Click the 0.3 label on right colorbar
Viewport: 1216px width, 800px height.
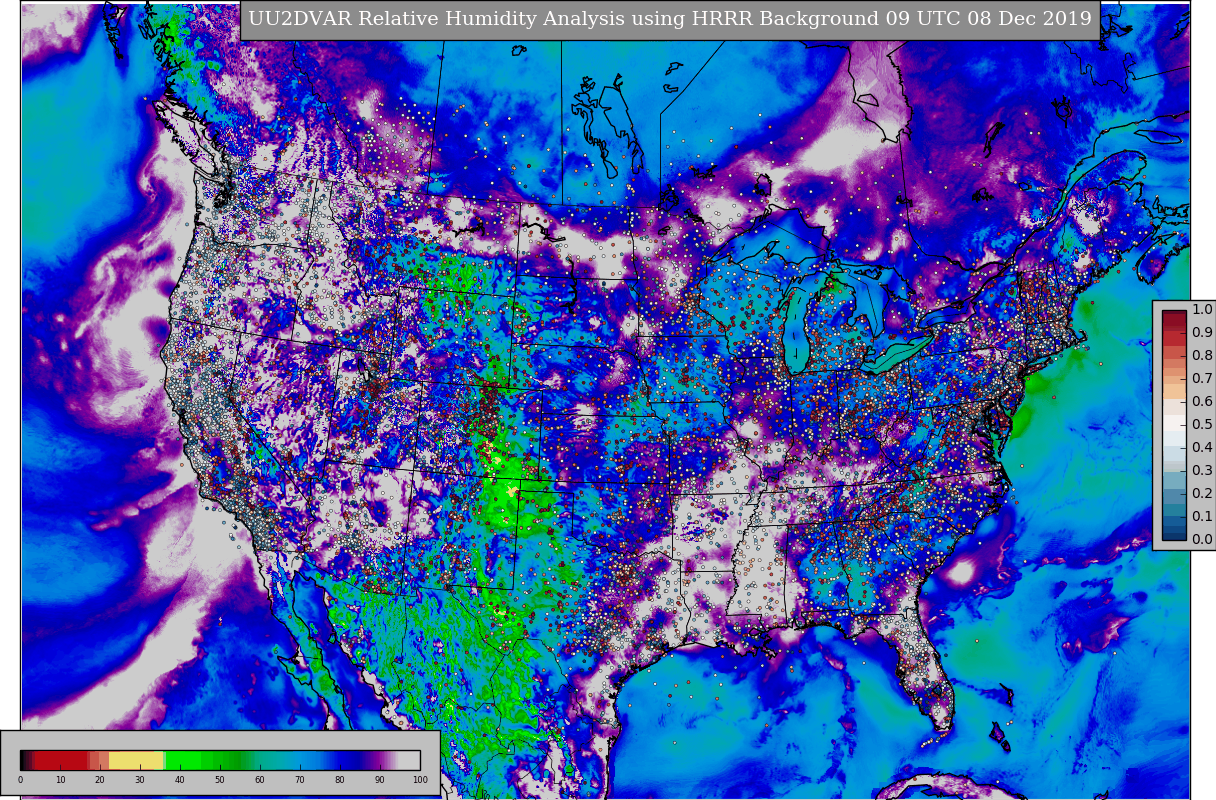coord(1202,471)
